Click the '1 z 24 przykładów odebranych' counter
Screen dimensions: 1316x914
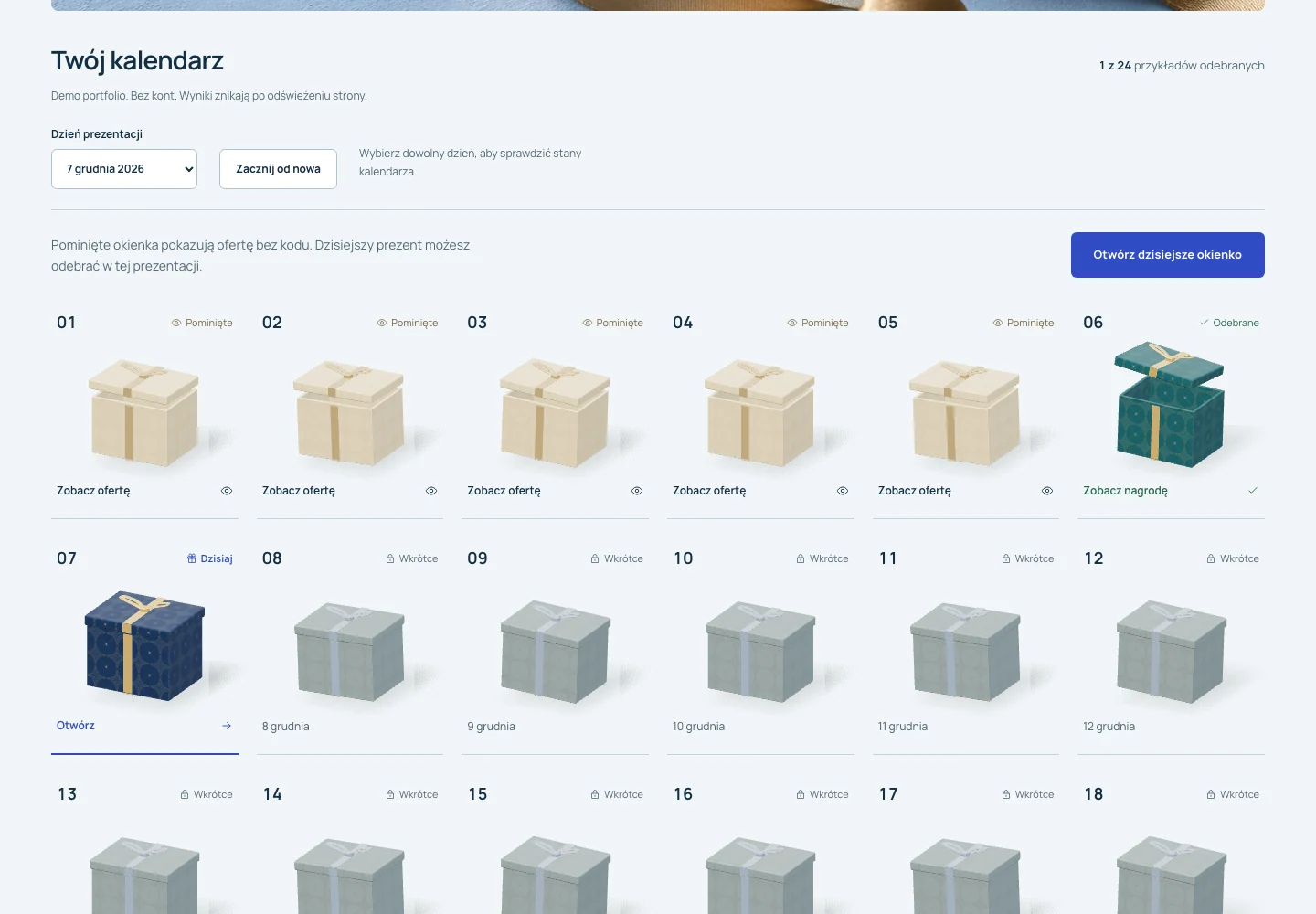pyautogui.click(x=1182, y=66)
